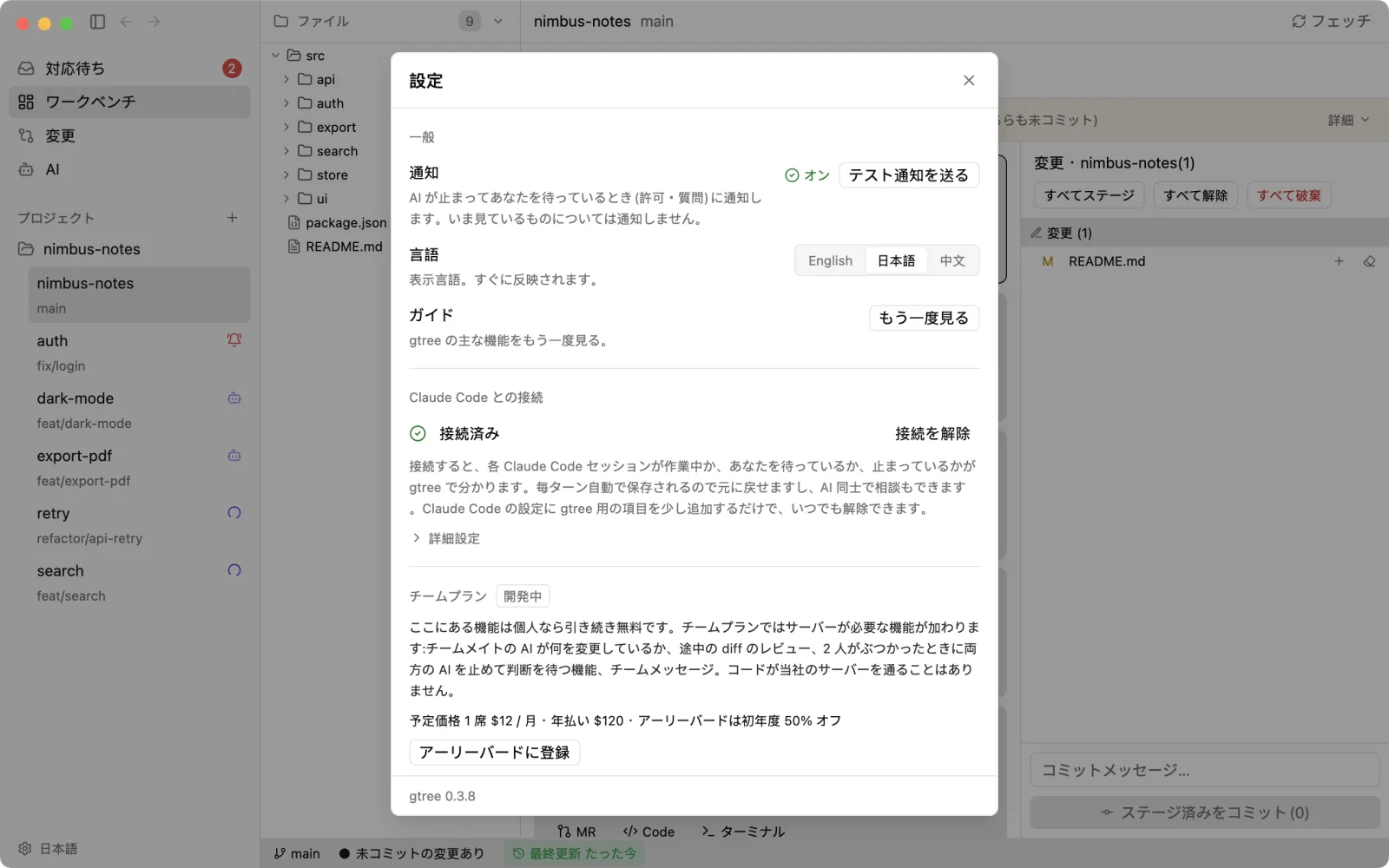Viewport: 1389px width, 868px height.
Task: Click the forward navigation arrow
Action: tap(154, 22)
